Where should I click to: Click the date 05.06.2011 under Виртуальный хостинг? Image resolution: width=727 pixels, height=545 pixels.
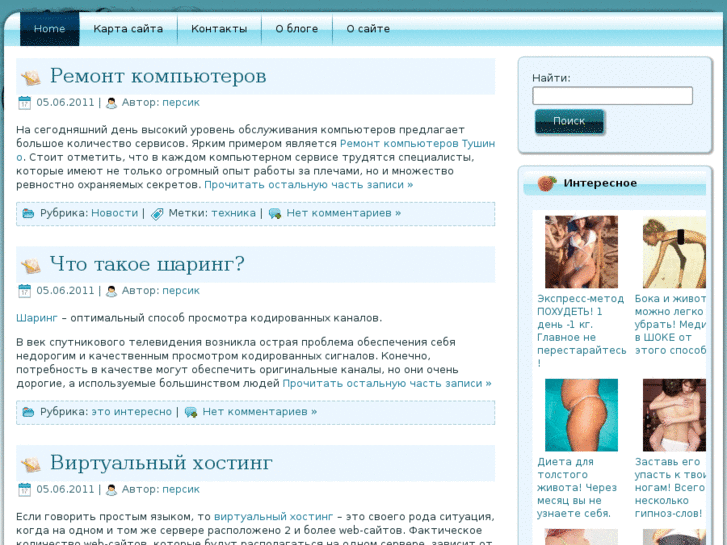[65, 489]
